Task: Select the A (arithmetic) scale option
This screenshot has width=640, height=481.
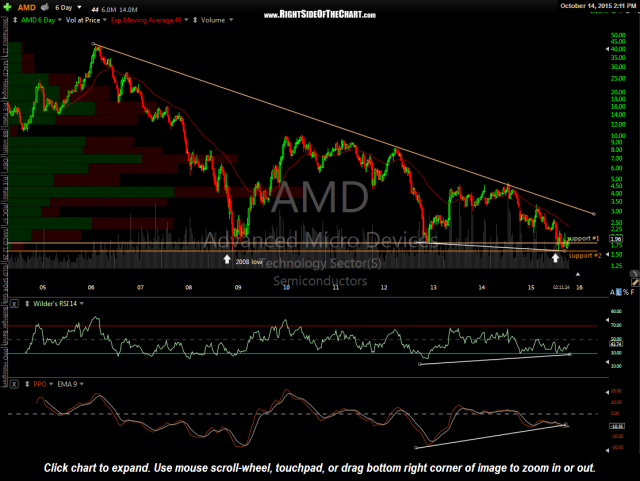Action: point(612,292)
